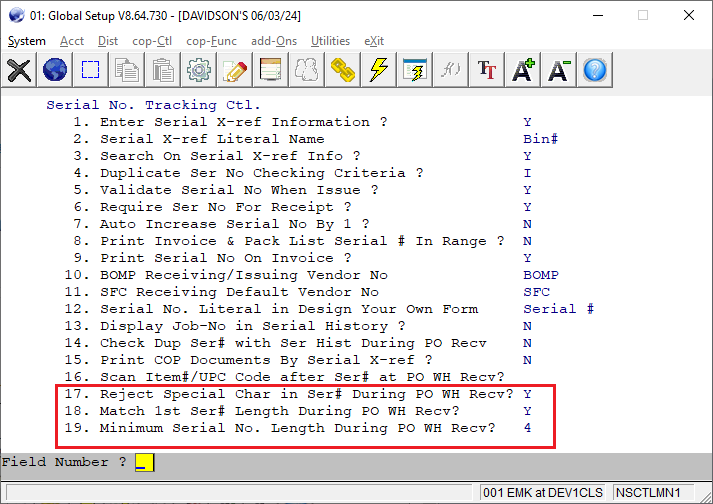This screenshot has height=504, width=713.
Task: Click the 'Serial #' literal value
Action: (x=558, y=309)
